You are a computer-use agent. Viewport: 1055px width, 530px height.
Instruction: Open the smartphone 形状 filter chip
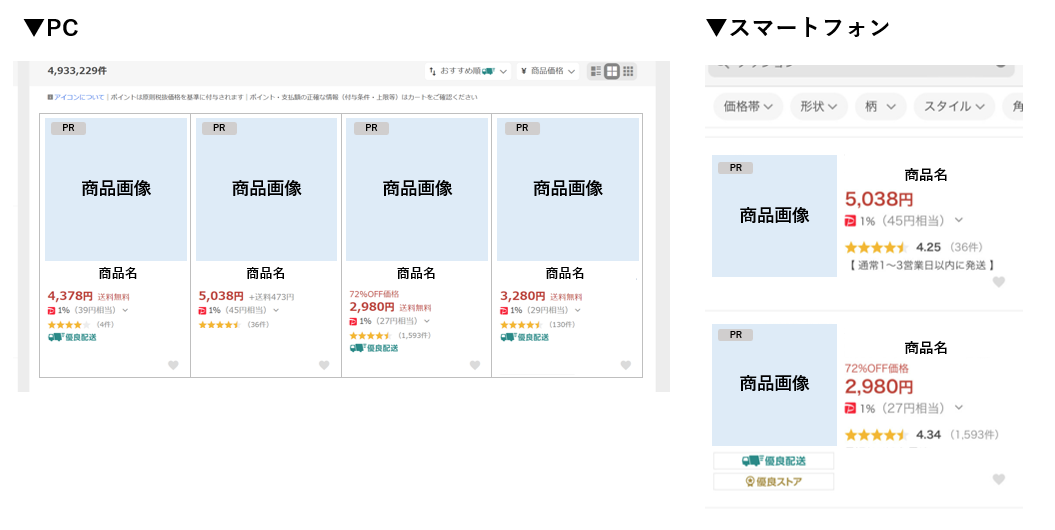click(x=818, y=106)
